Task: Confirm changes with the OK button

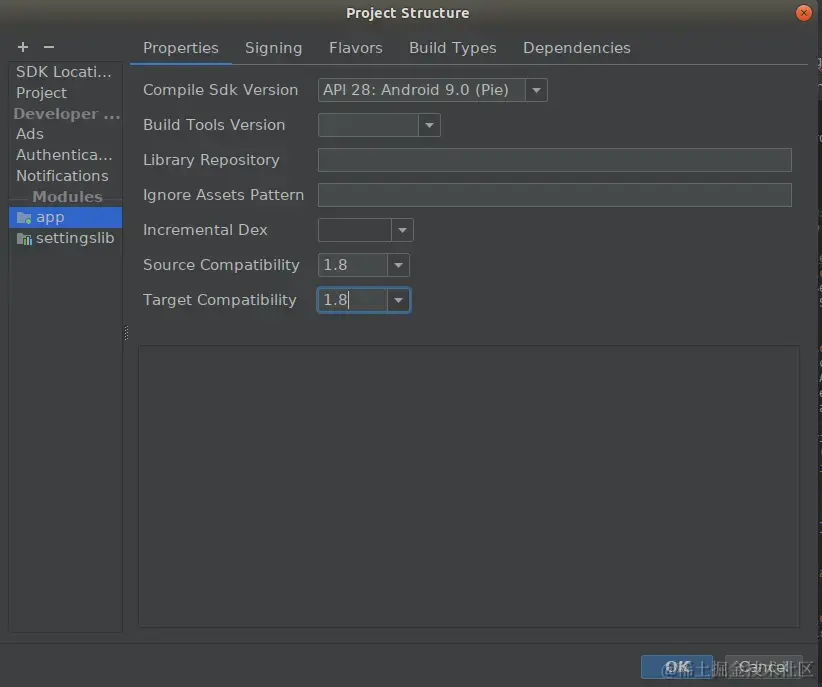Action: (677, 667)
